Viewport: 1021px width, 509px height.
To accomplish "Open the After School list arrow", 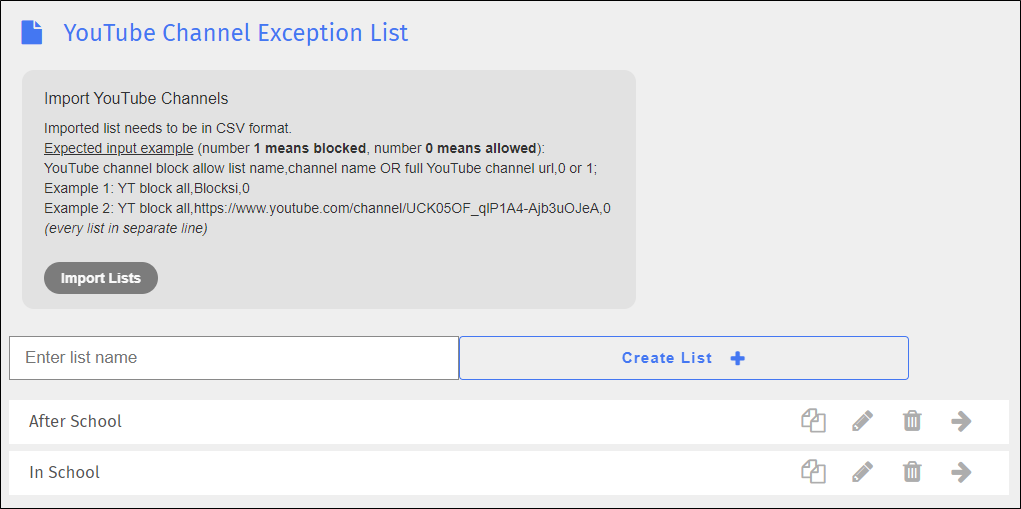I will (x=961, y=421).
